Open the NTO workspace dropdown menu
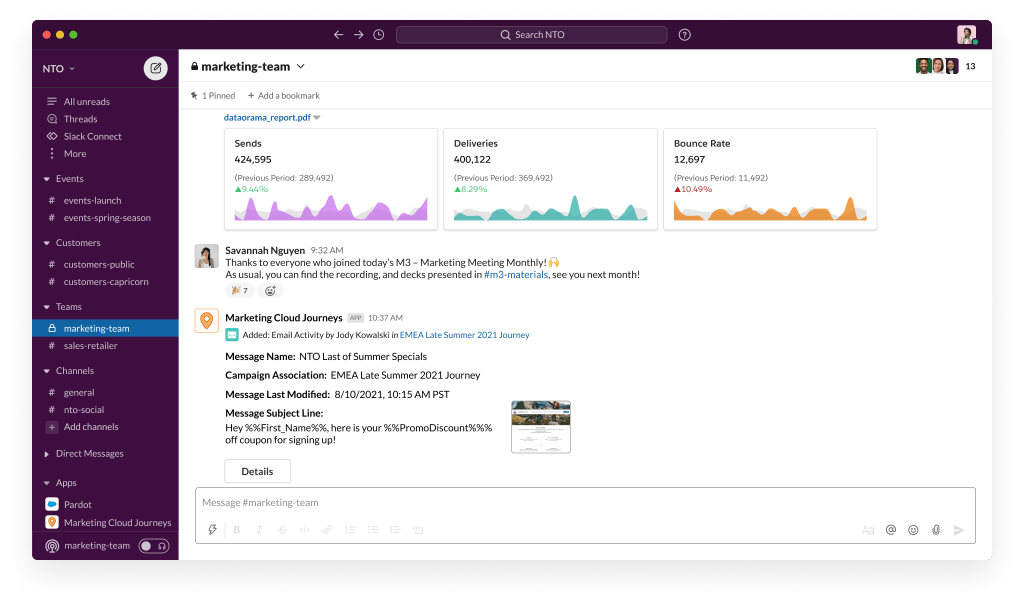Screen dimensions: 1024x604 coord(59,69)
